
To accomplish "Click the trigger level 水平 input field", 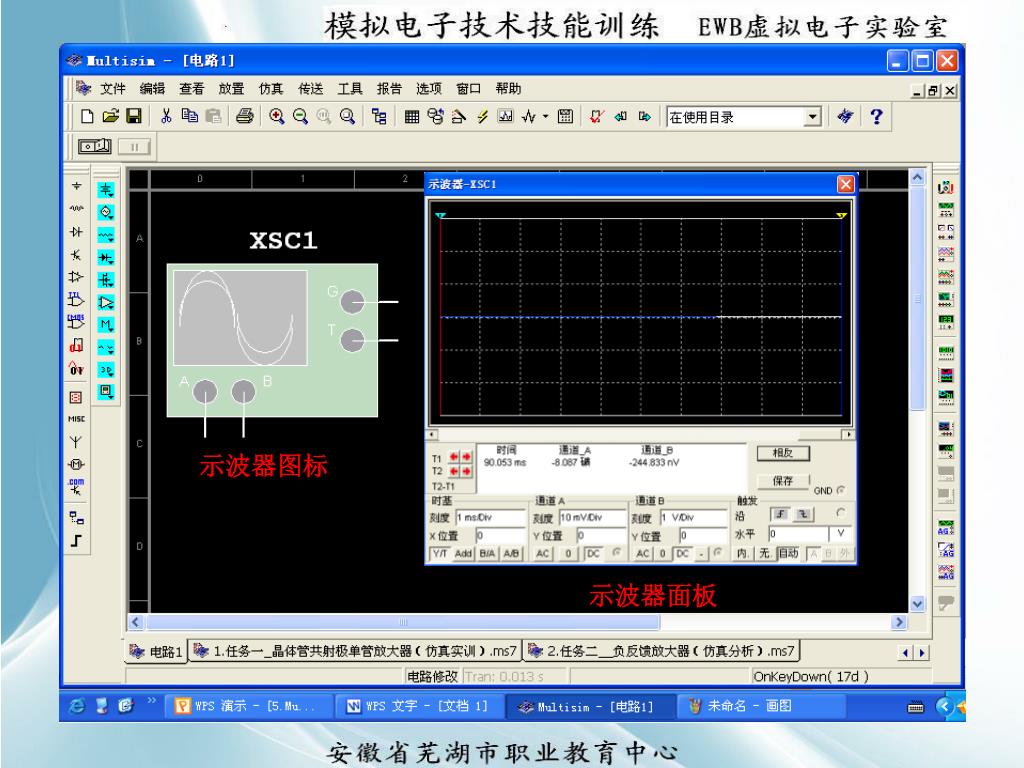I will point(798,534).
